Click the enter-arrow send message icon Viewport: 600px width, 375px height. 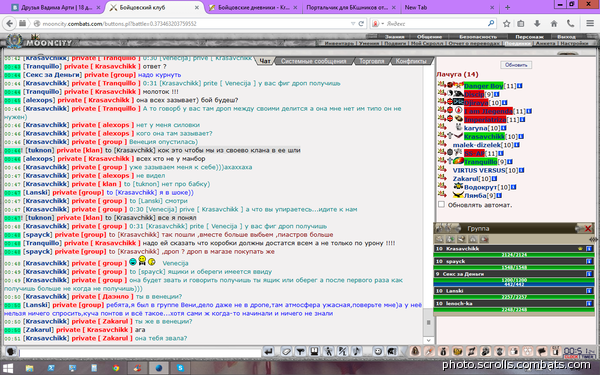(268, 351)
